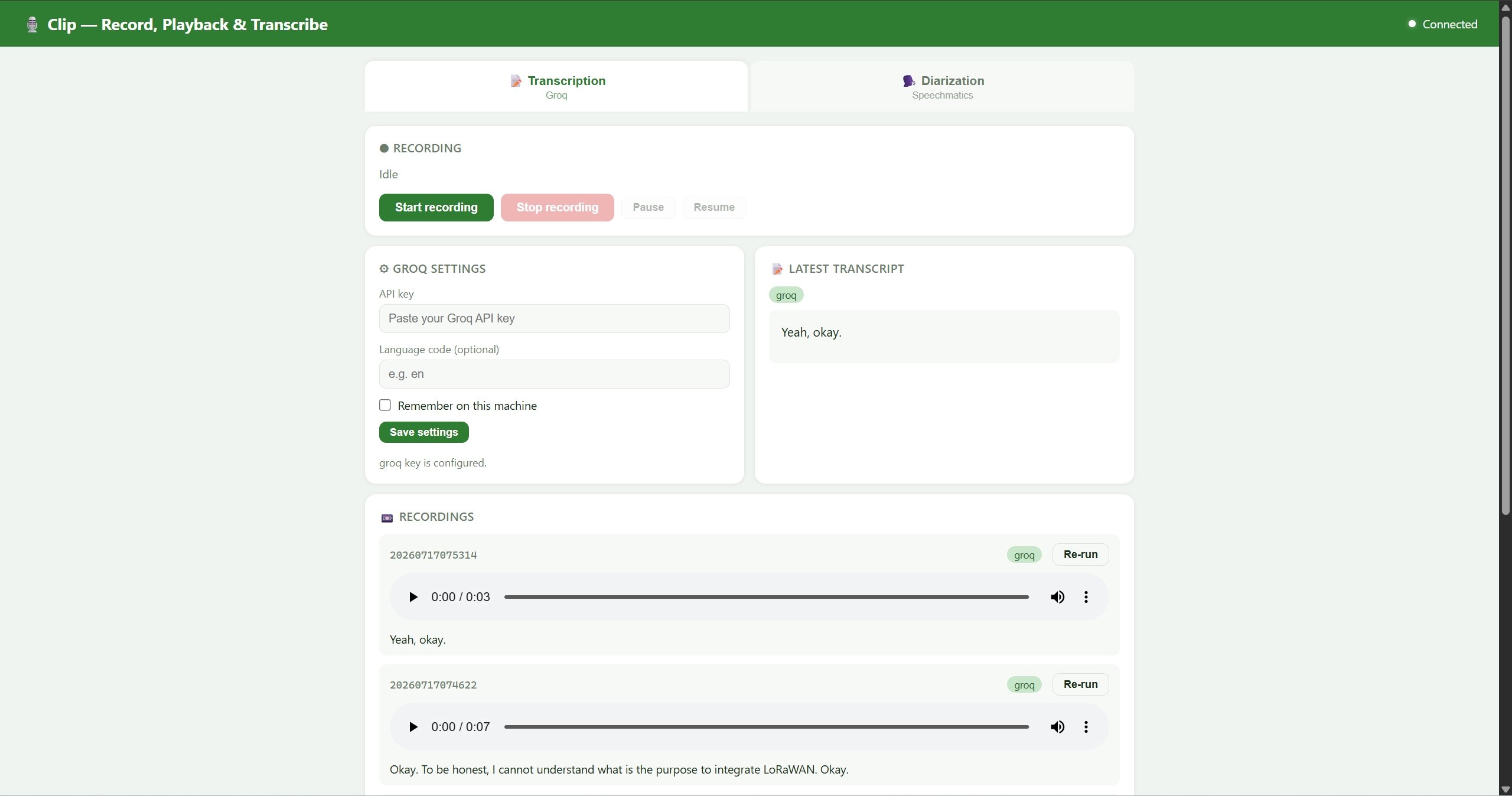Click the Connected status indicator dot
This screenshot has height=796, width=1512.
pyautogui.click(x=1412, y=24)
